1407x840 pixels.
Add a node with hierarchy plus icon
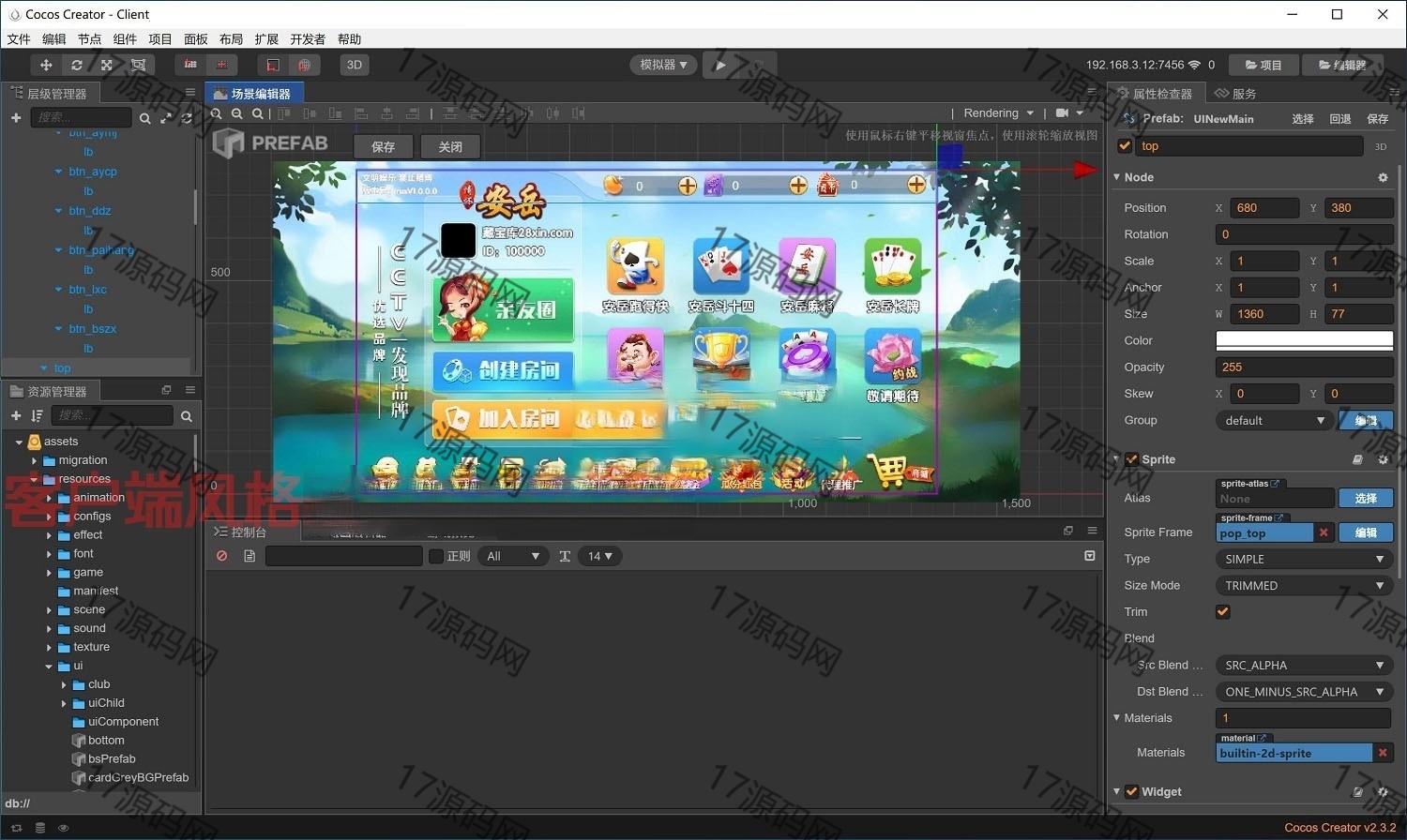[16, 117]
